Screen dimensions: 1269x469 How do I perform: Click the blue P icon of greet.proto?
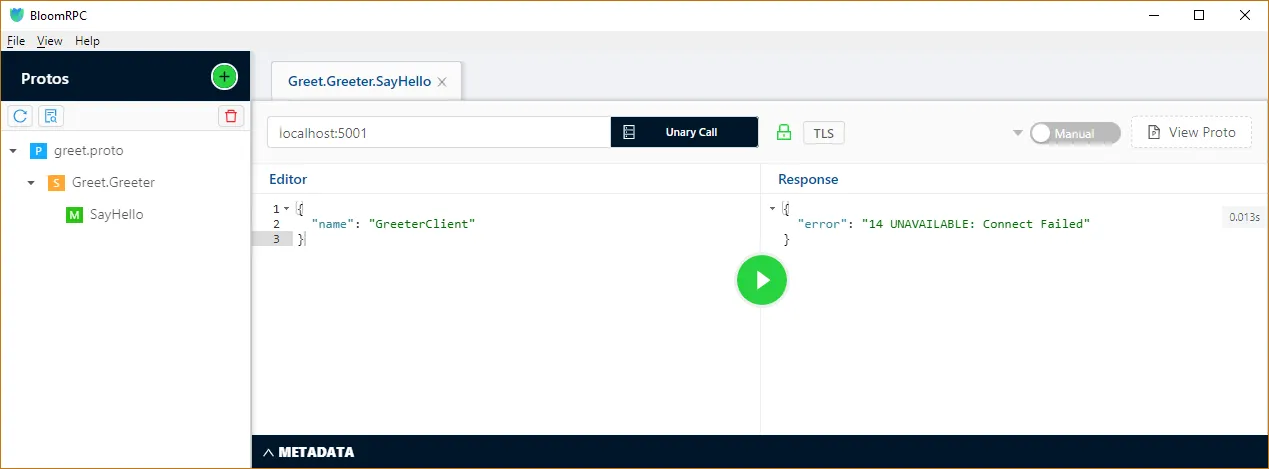[38, 151]
